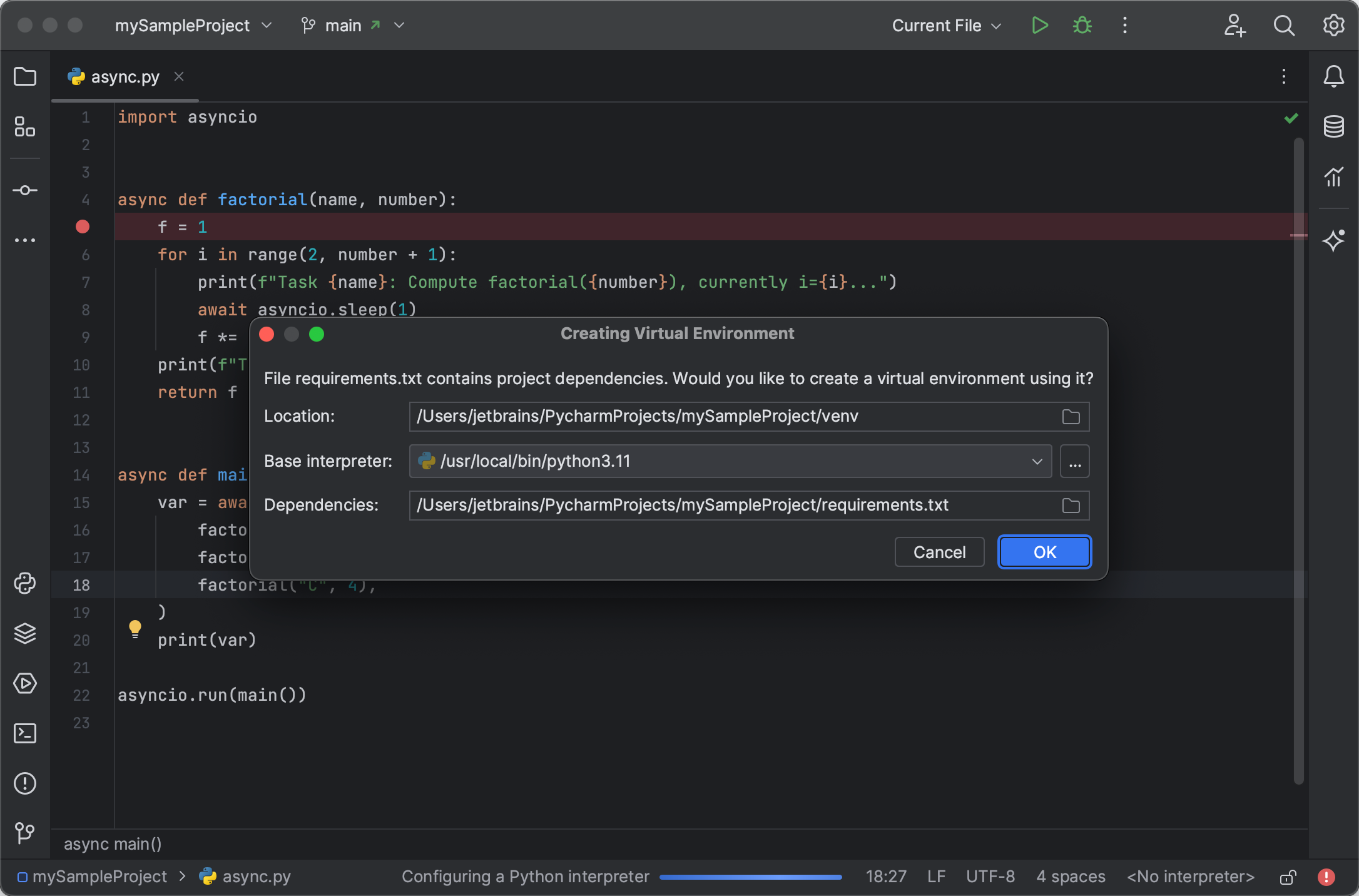This screenshot has width=1359, height=896.
Task: Confirm virtual environment creation with OK
Action: click(x=1044, y=552)
